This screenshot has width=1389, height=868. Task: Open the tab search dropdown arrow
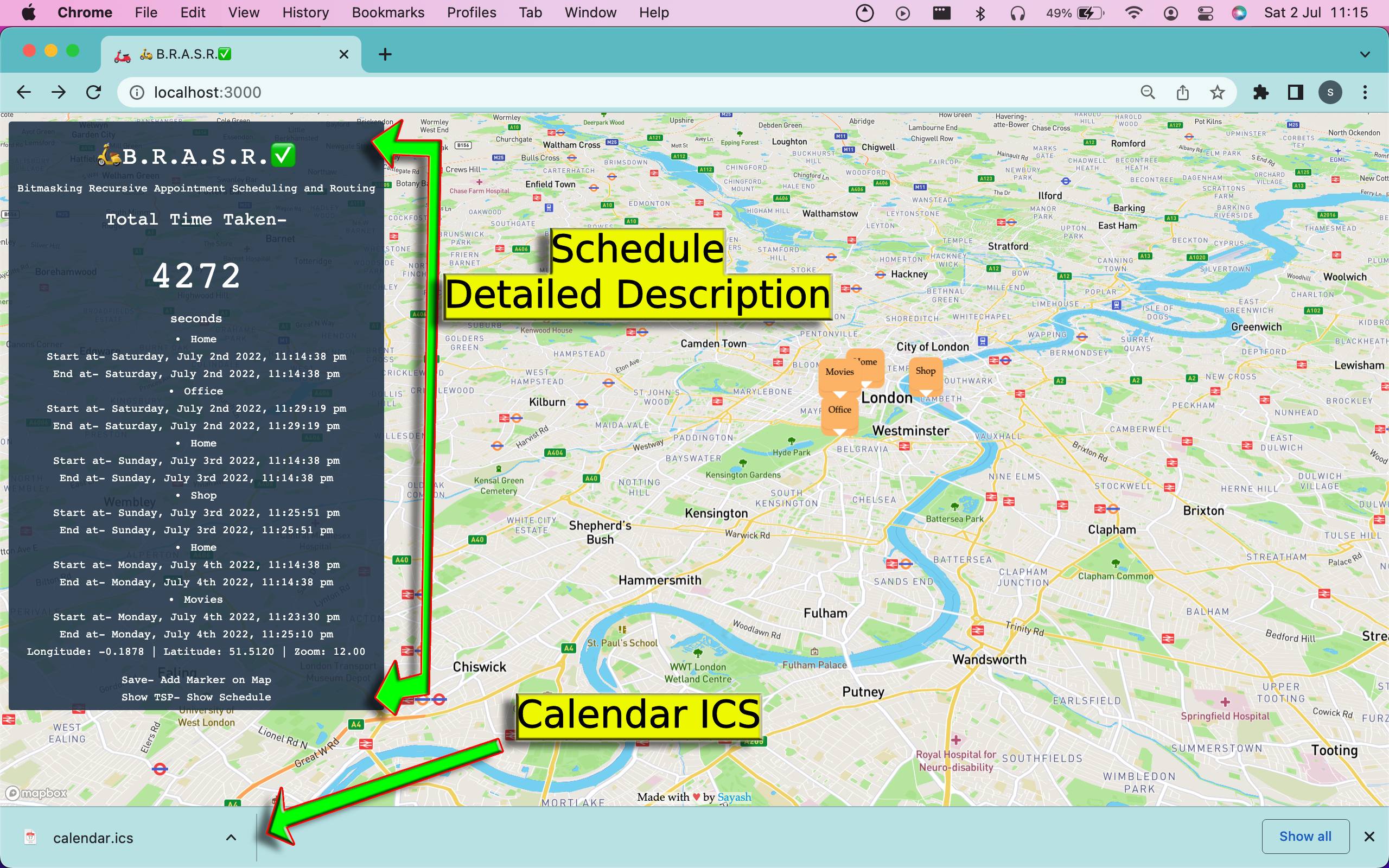click(x=1365, y=55)
